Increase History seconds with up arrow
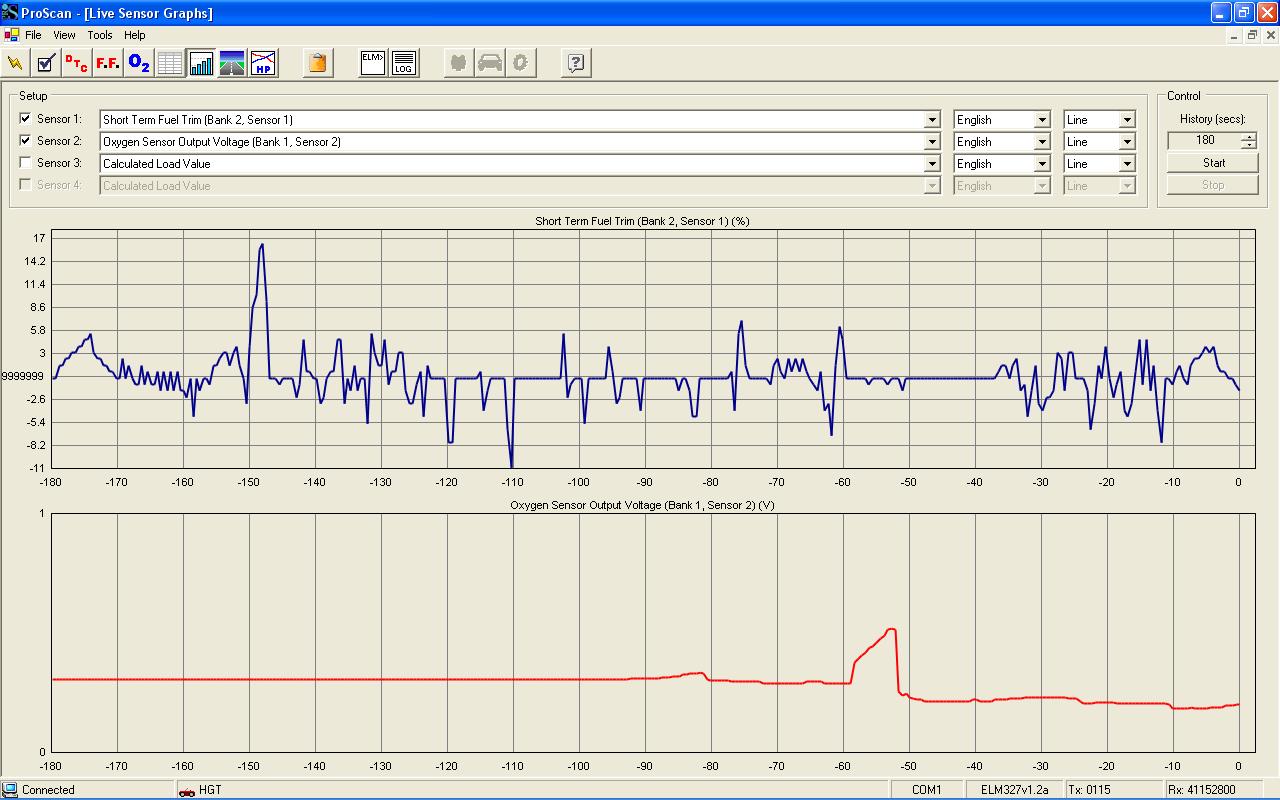This screenshot has width=1280, height=800. 1248,136
